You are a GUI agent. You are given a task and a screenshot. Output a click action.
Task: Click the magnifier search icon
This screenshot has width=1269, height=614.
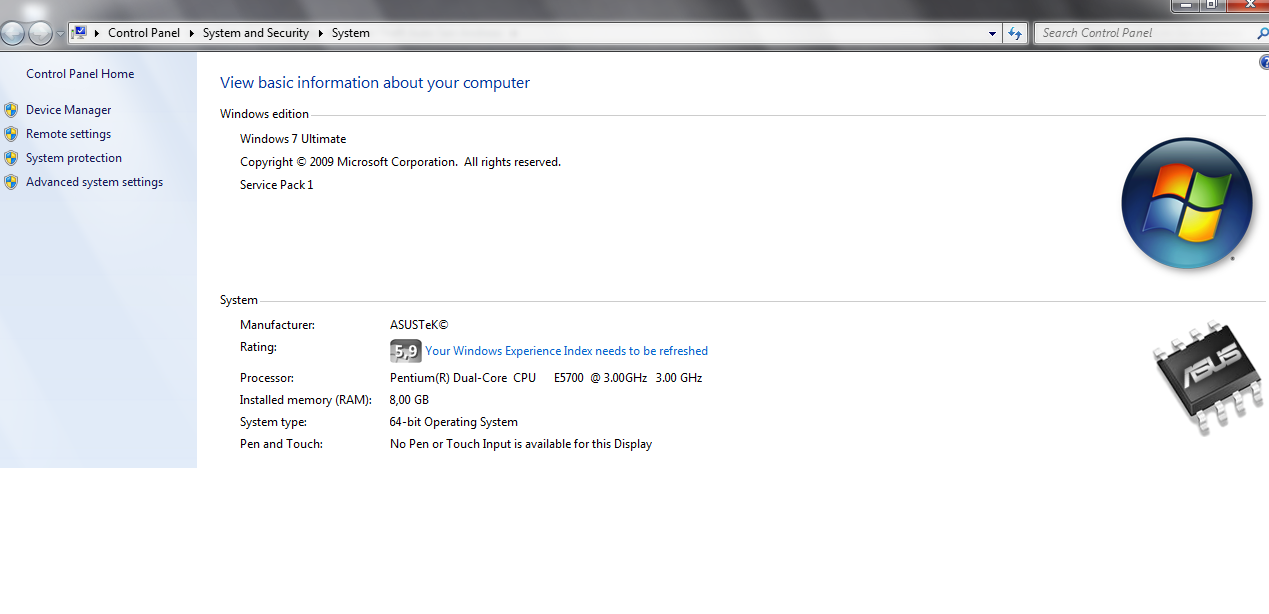(1262, 33)
